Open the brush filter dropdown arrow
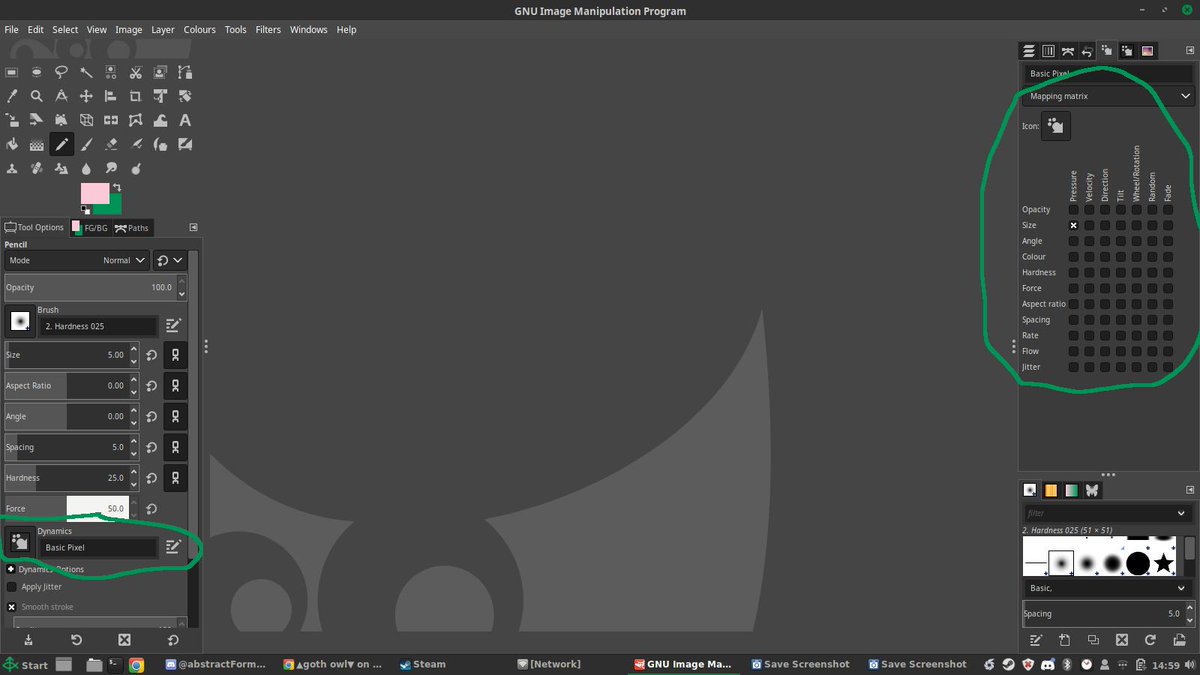 [x=1182, y=513]
